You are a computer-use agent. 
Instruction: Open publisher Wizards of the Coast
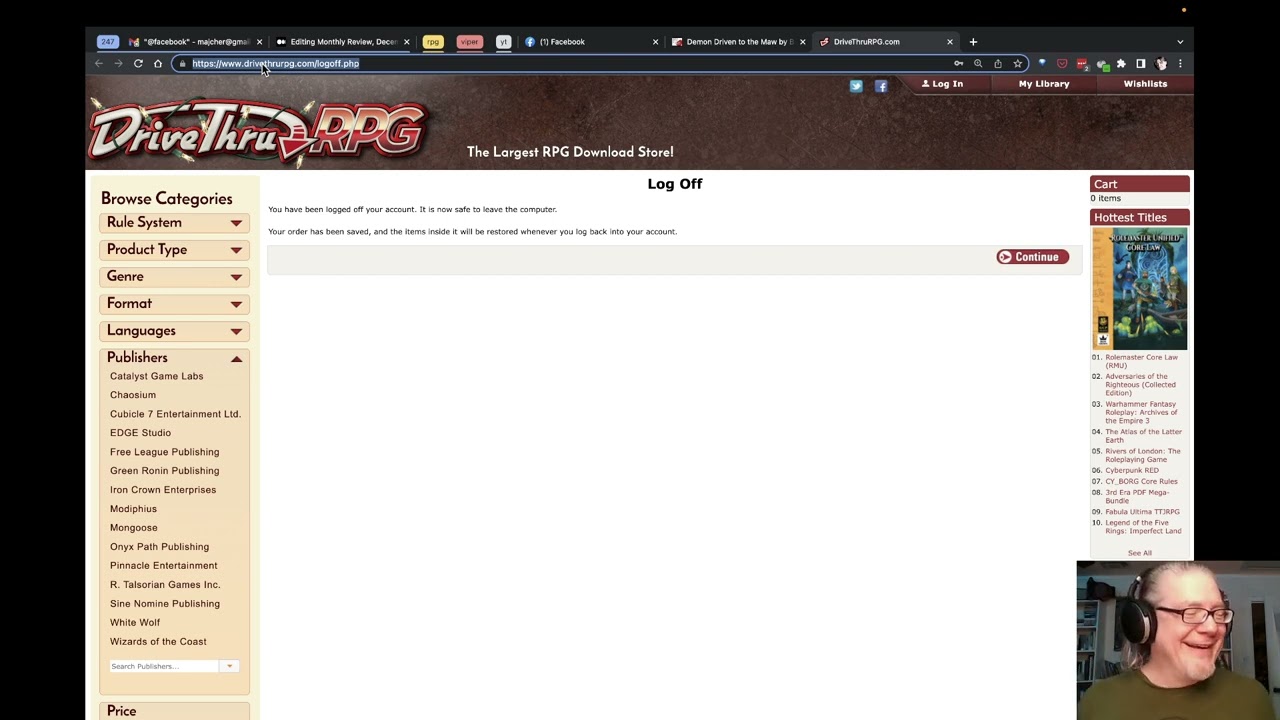[x=158, y=642]
